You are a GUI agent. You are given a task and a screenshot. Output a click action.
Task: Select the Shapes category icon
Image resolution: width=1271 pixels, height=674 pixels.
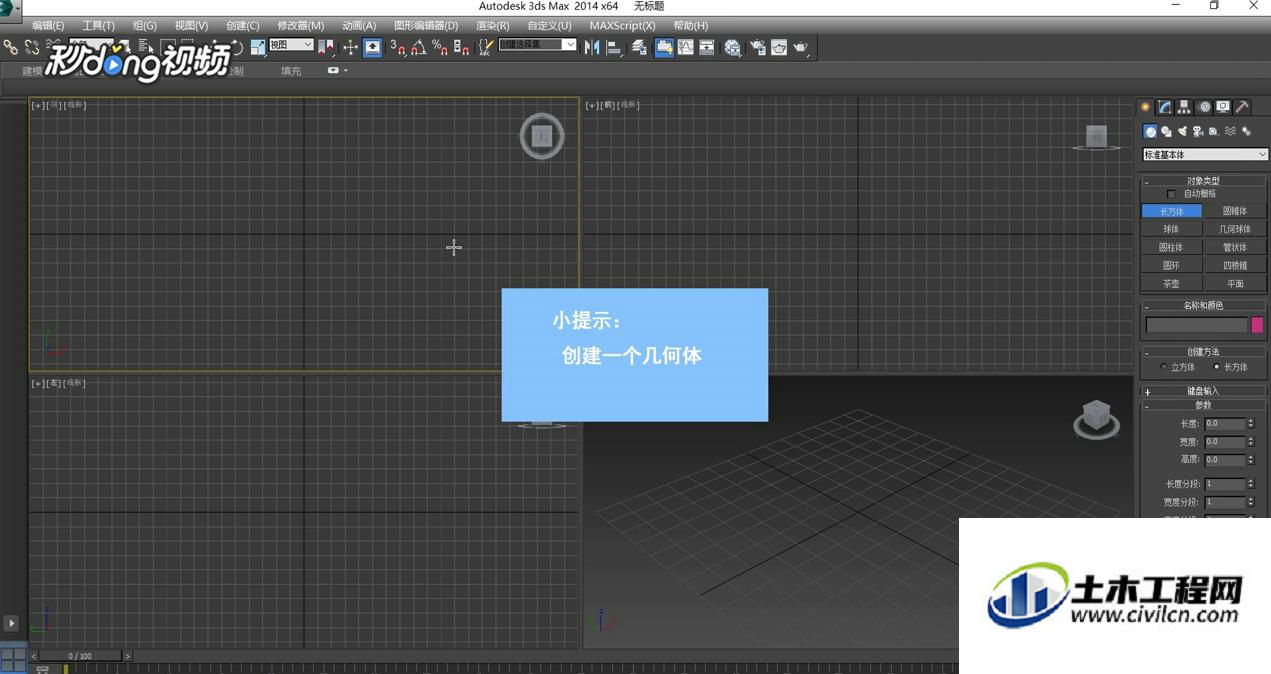click(x=1166, y=131)
